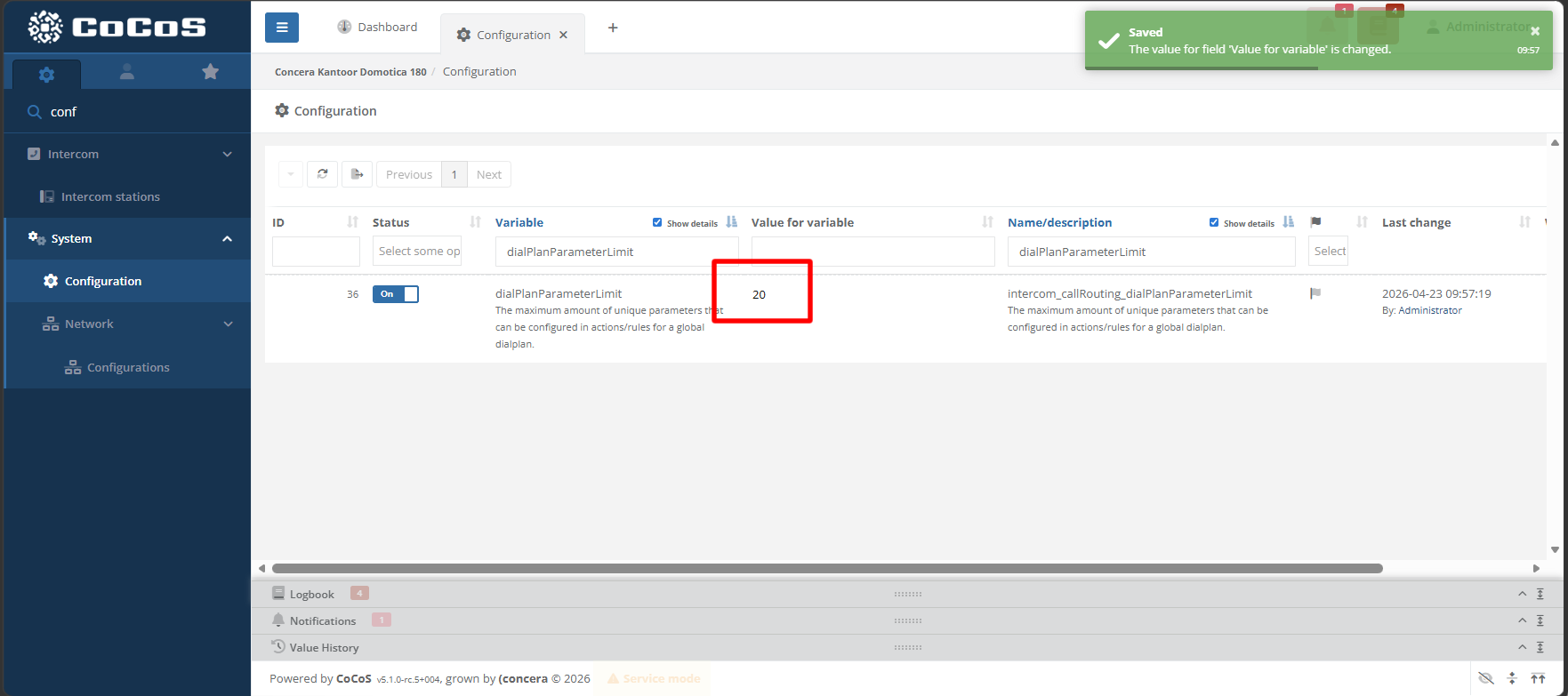Open Intercom stations in sidebar
The height and width of the screenshot is (696, 1568).
(x=110, y=196)
